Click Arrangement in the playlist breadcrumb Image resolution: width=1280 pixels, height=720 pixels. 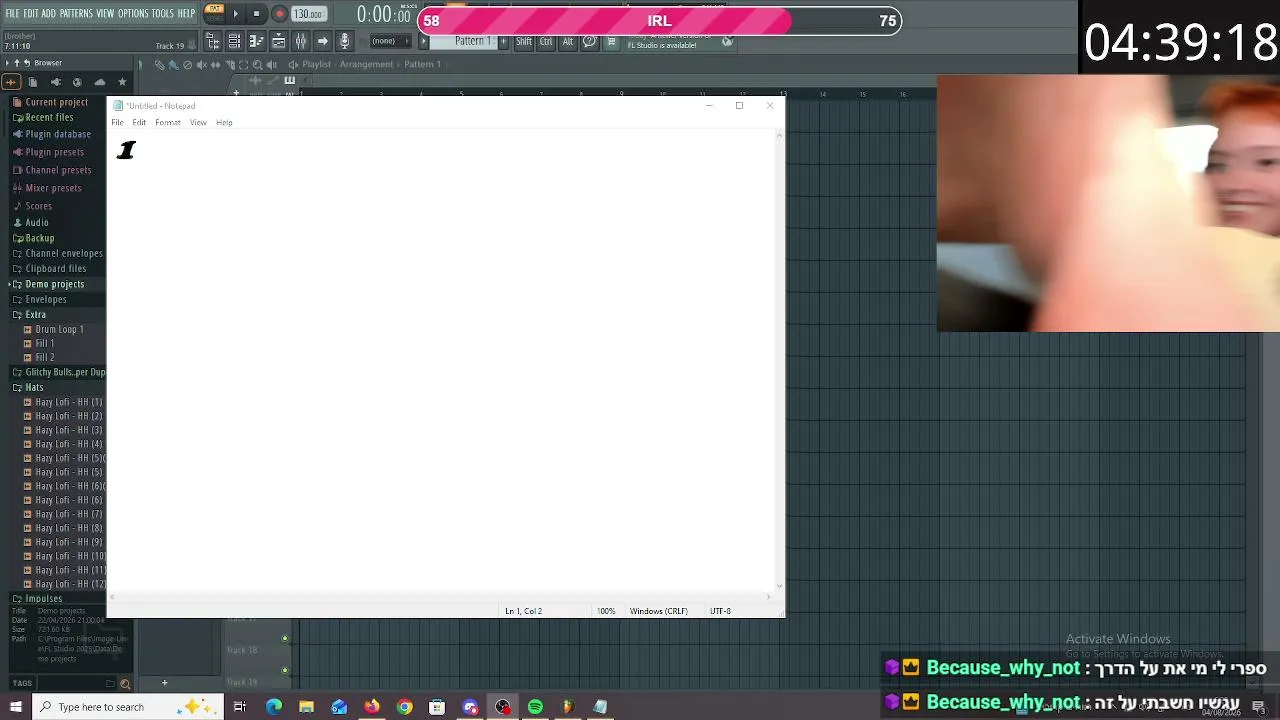click(x=366, y=65)
